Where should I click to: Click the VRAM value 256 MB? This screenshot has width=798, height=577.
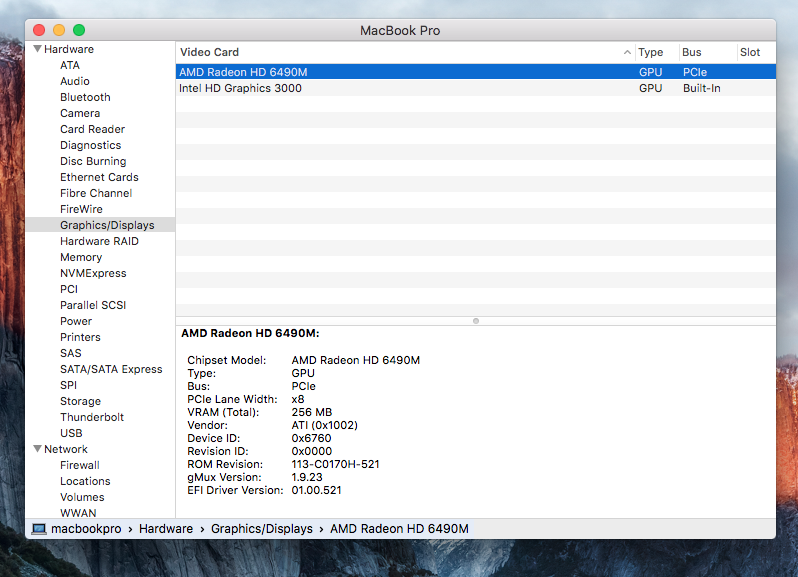311,412
